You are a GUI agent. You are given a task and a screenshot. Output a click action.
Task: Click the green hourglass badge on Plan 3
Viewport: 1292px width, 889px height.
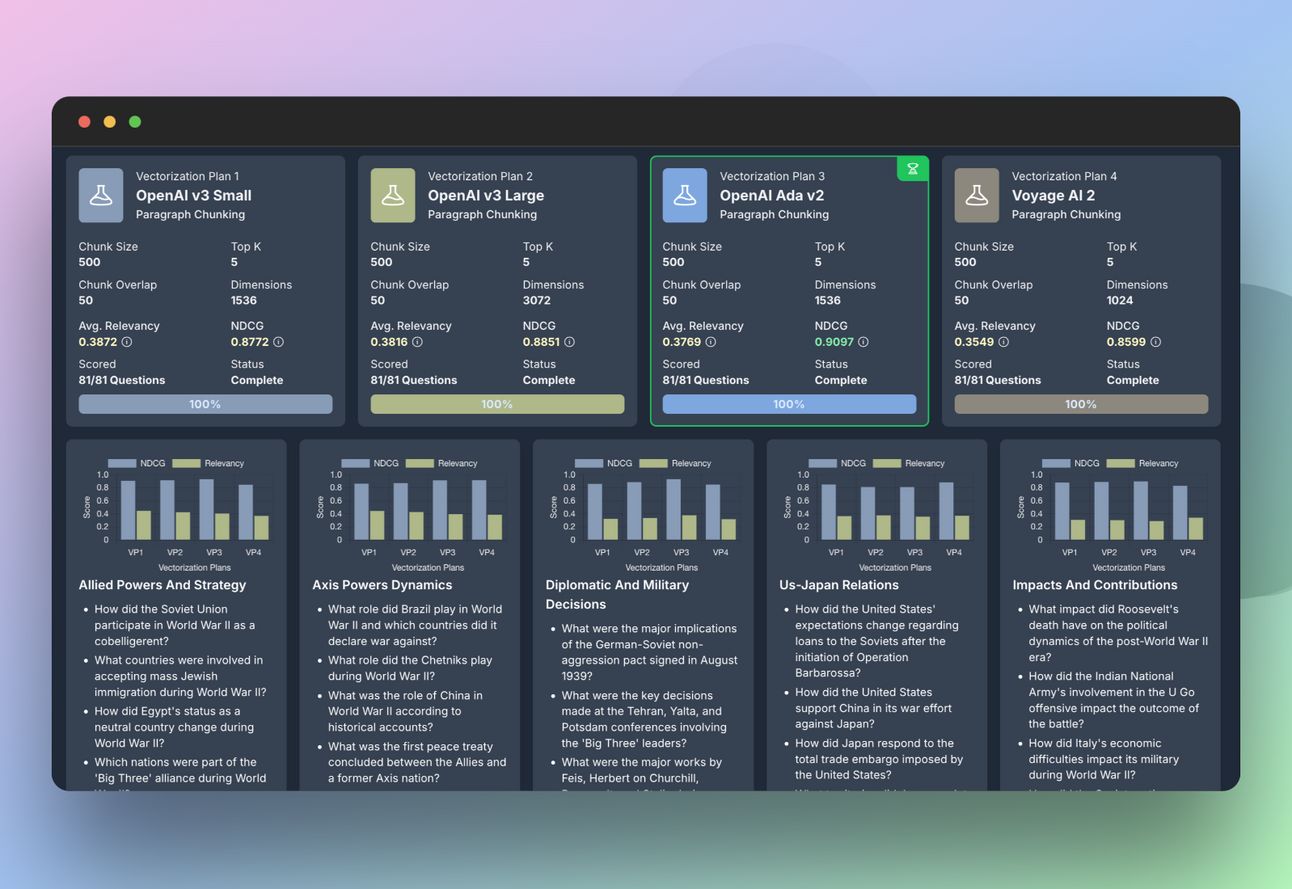point(912,169)
